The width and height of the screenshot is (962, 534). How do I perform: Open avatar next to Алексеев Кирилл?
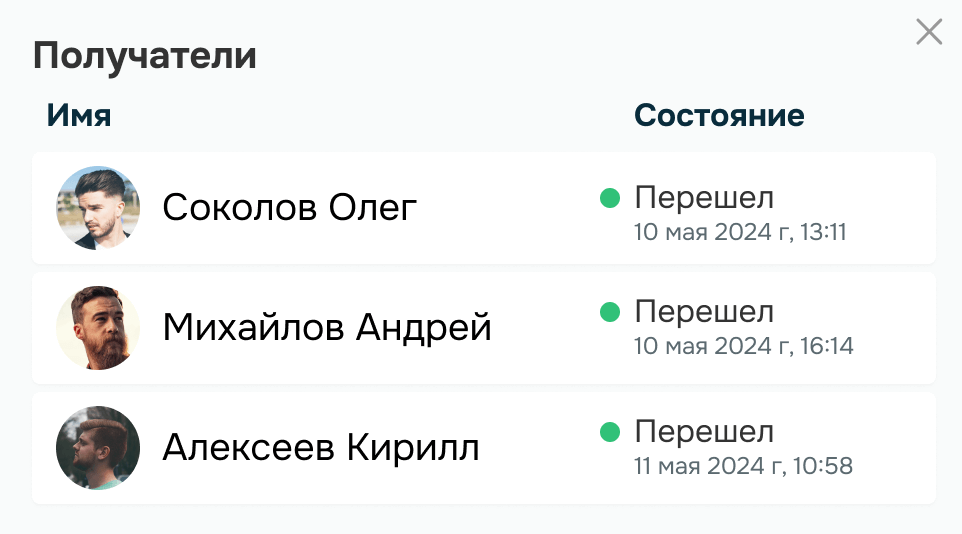click(x=98, y=448)
